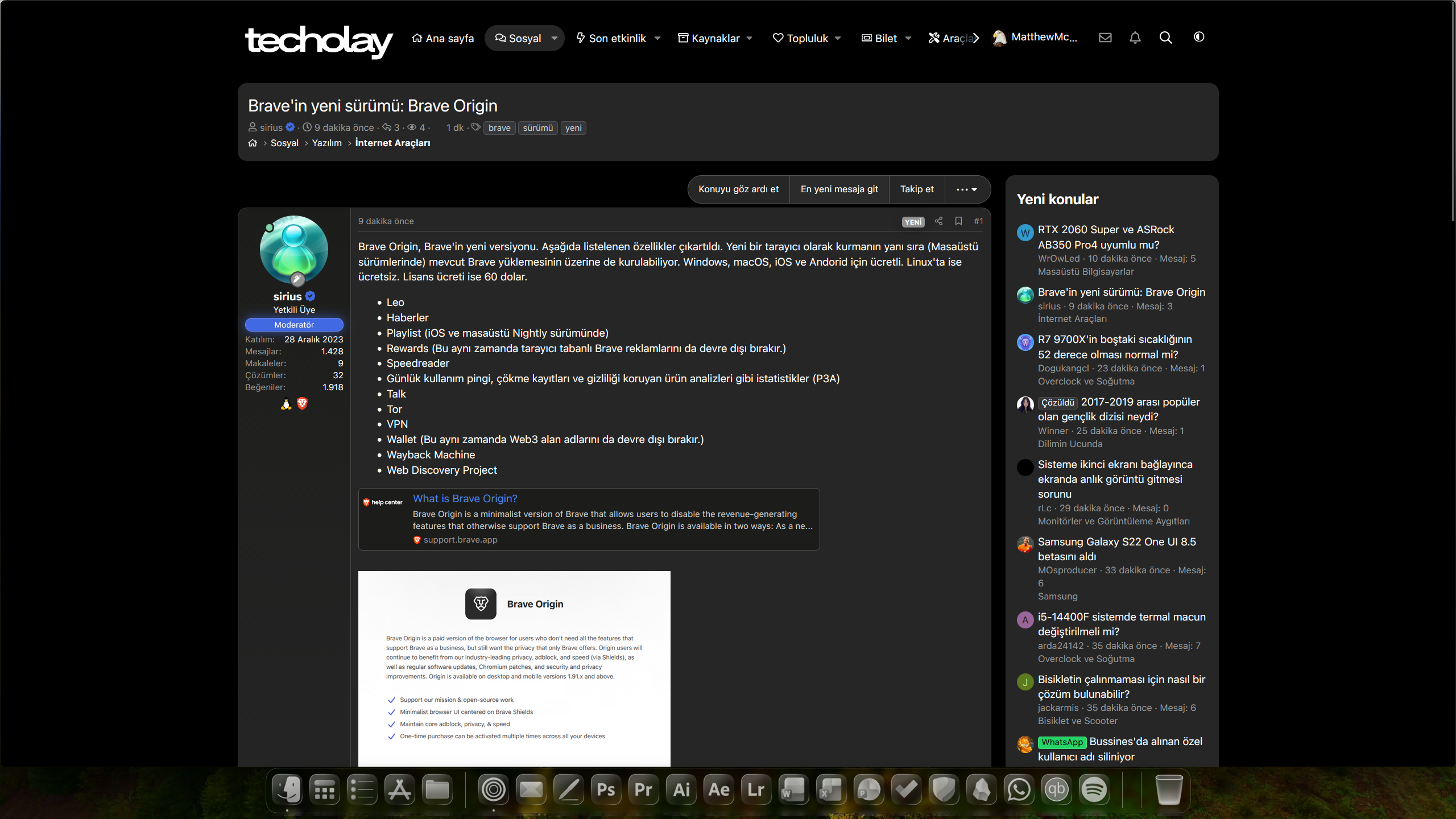The width and height of the screenshot is (1456, 819).
Task: Open the Topluluk navigation item
Action: click(800, 38)
